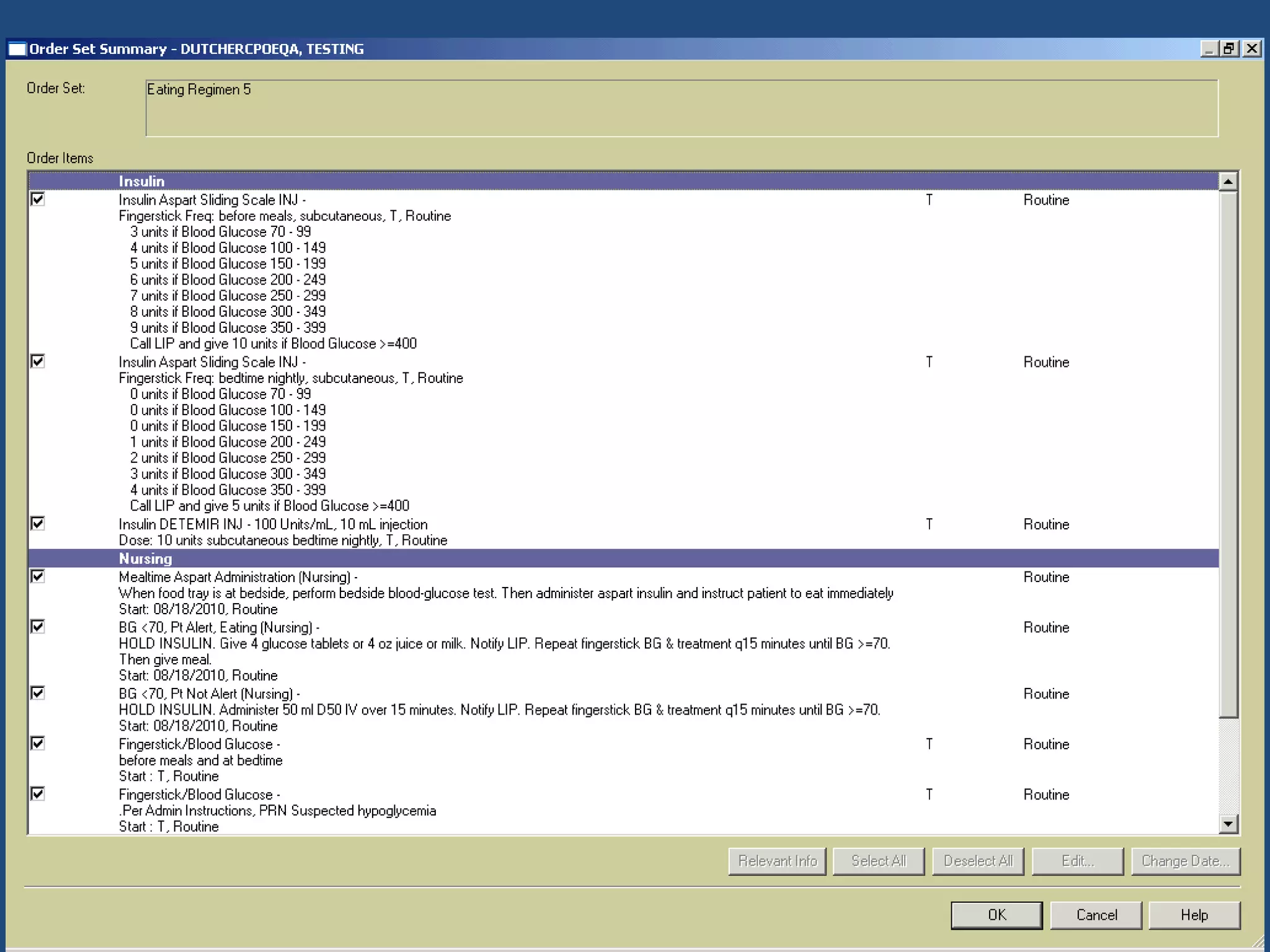
Task: Click T start value for DETEMIR row
Action: click(x=929, y=524)
